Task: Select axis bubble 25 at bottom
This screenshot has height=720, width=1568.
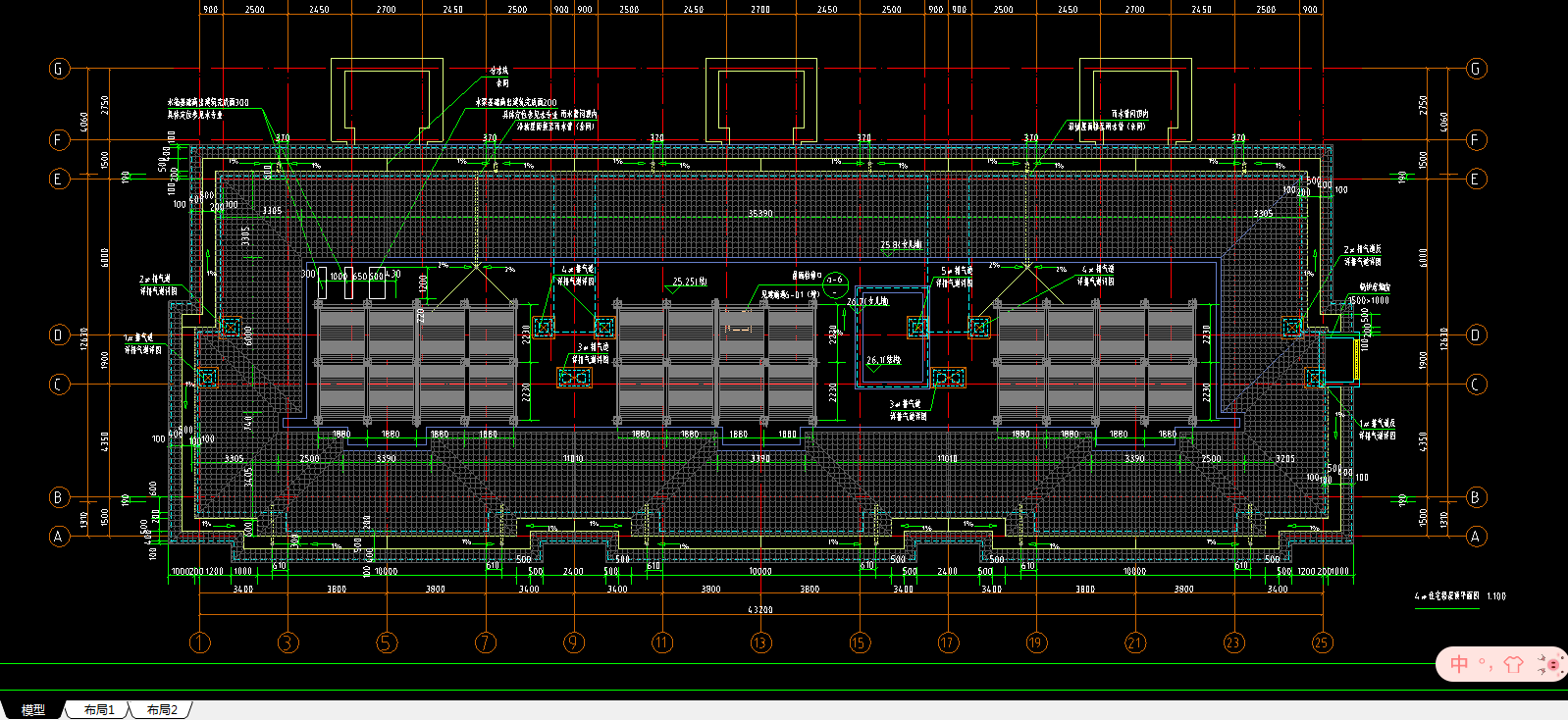Action: [x=1322, y=643]
